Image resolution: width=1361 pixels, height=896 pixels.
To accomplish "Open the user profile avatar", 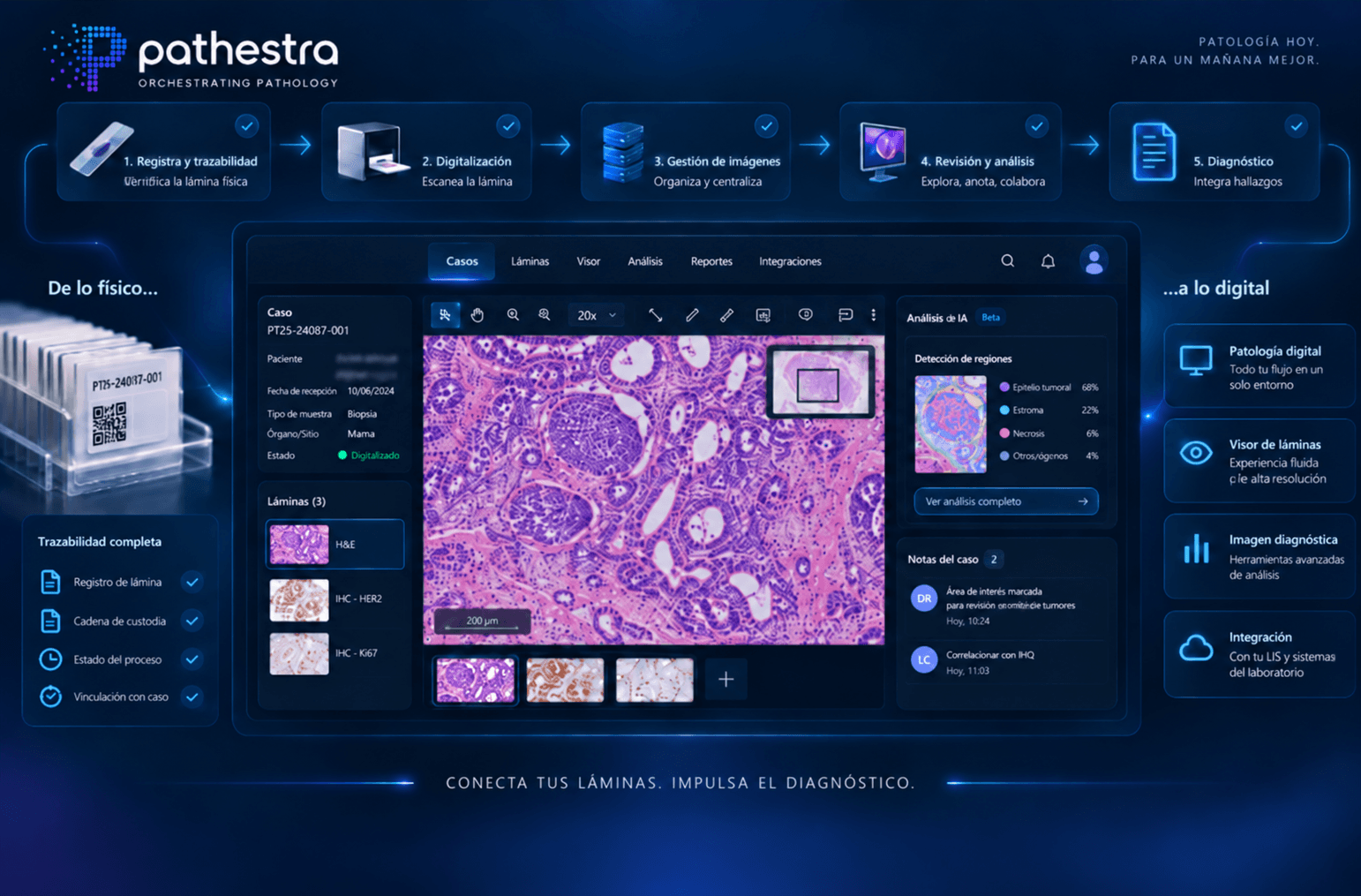I will (1094, 261).
